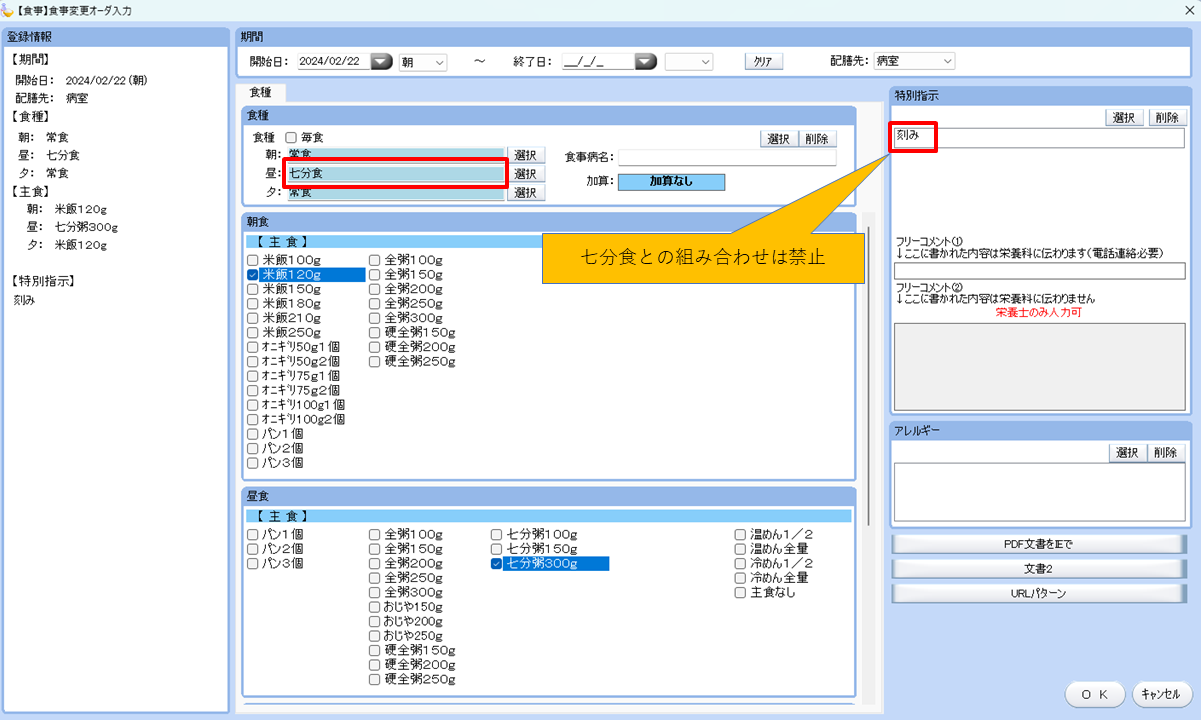The image size is (1201, 720).
Task: Click the アレルギー list box
Action: pyautogui.click(x=1039, y=491)
